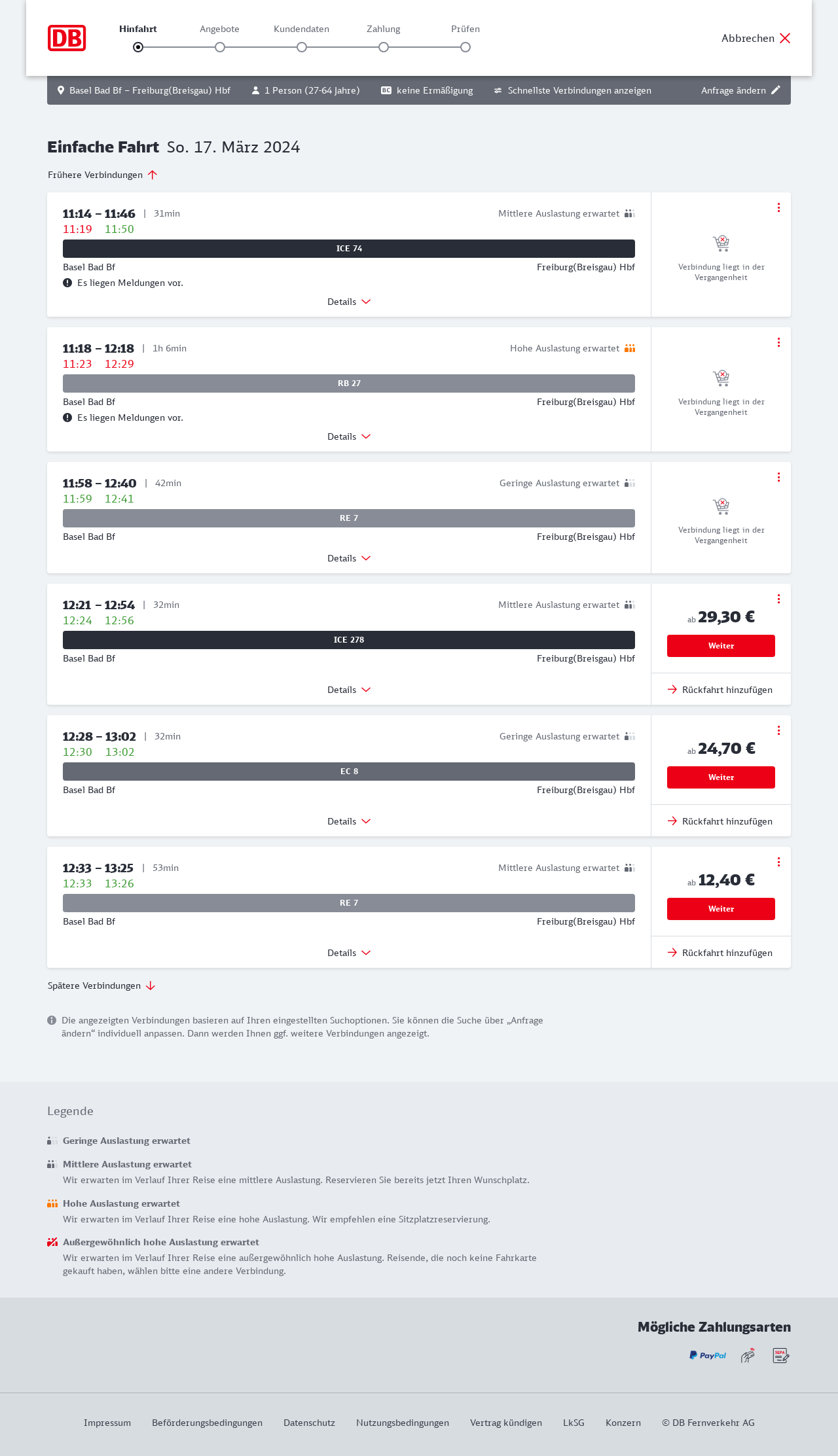Open three-dot menu for ICE 74 connection
The height and width of the screenshot is (1456, 838).
778,207
